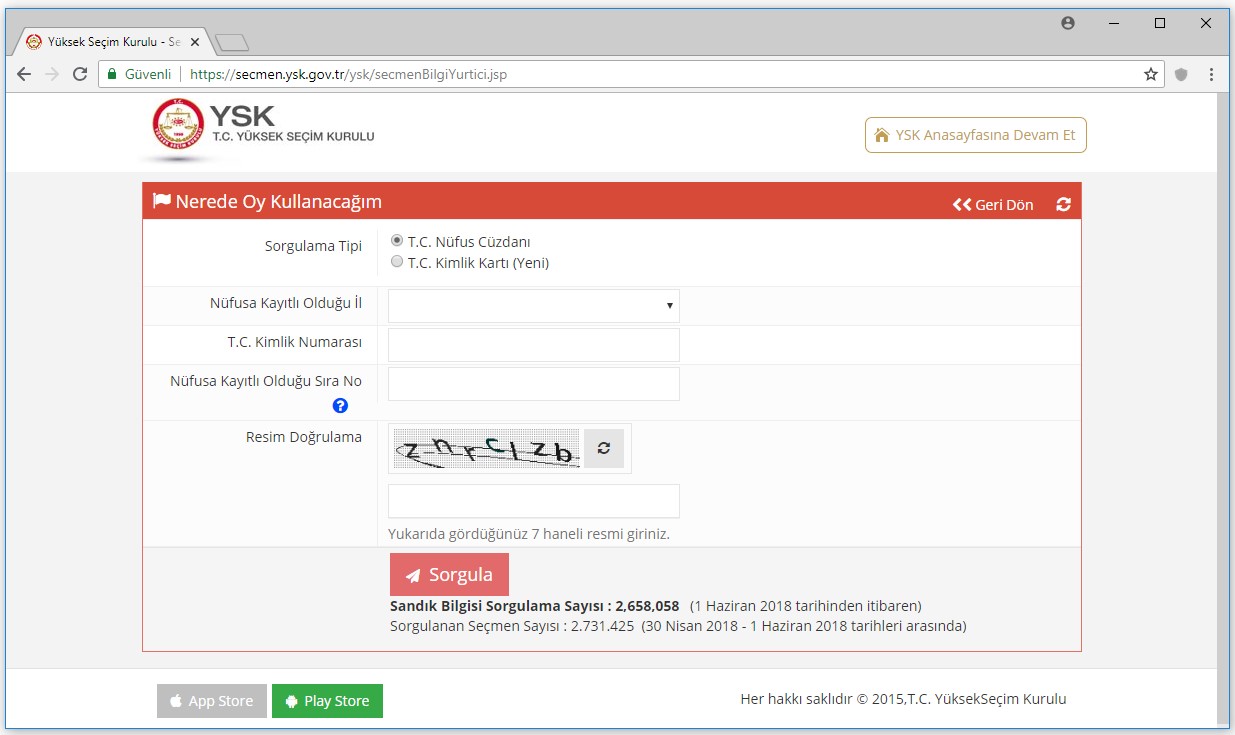Go to YSK Anasayfasına Devam Et
The width and height of the screenshot is (1235, 735).
[975, 135]
